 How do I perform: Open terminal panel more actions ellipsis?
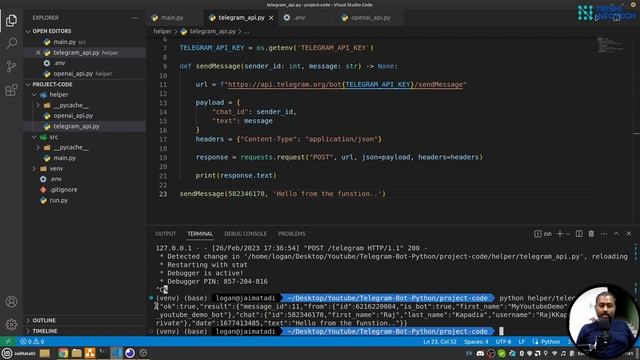[x=604, y=233]
